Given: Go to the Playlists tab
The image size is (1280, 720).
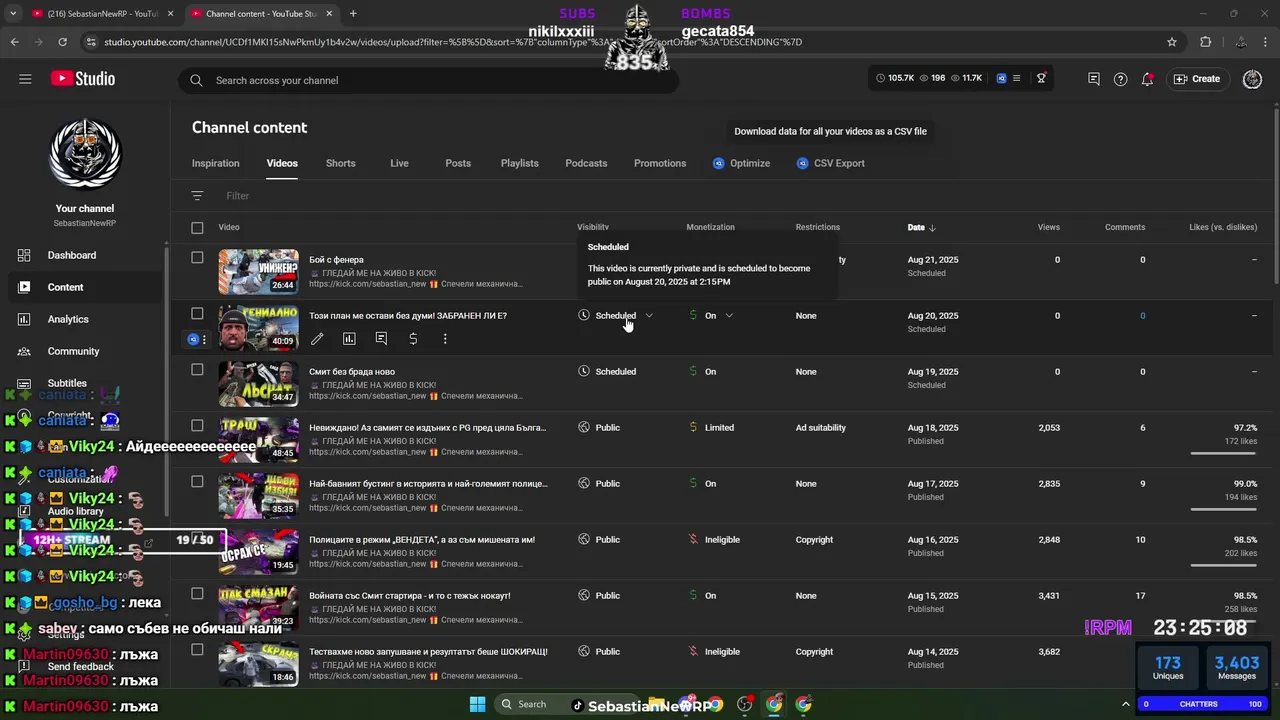Looking at the screenshot, I should [x=519, y=163].
